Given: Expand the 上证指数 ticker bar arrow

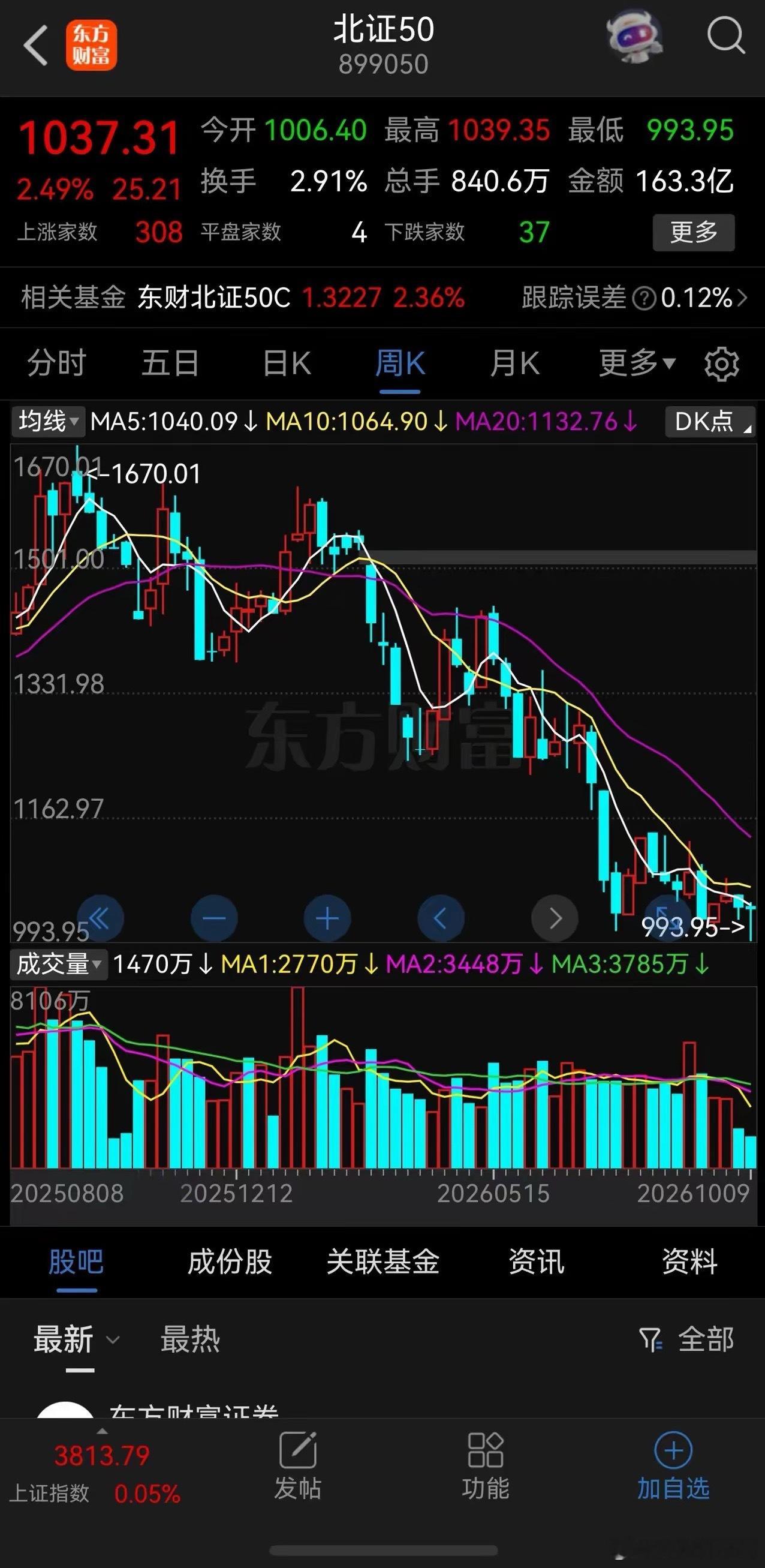Looking at the screenshot, I should [103, 1432].
